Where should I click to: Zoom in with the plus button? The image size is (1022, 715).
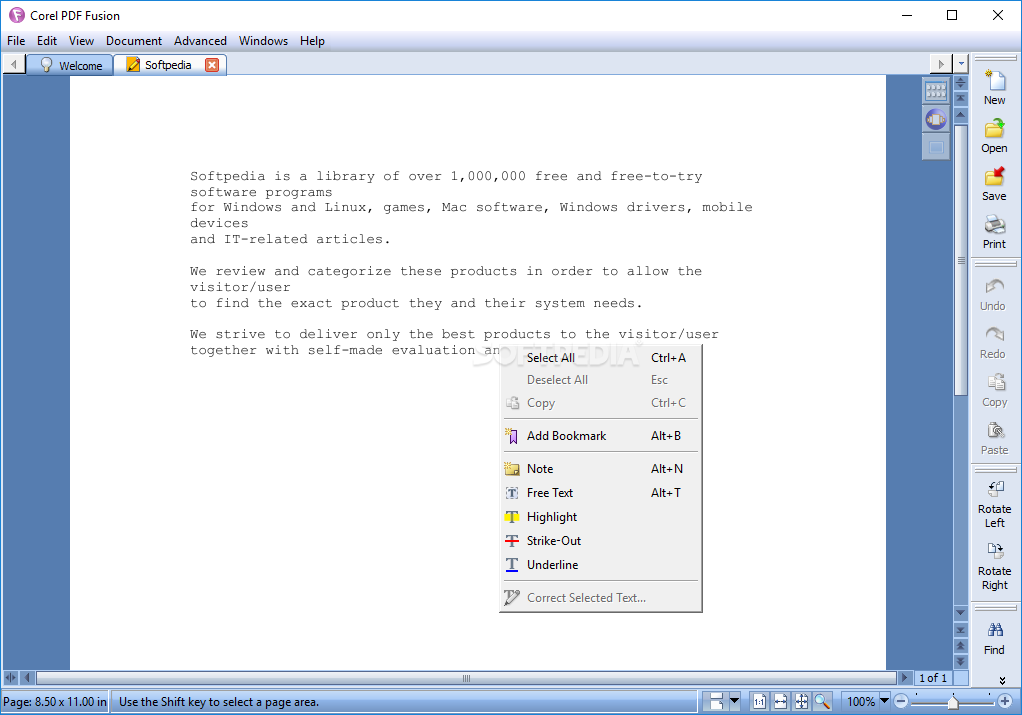pyautogui.click(x=1004, y=701)
